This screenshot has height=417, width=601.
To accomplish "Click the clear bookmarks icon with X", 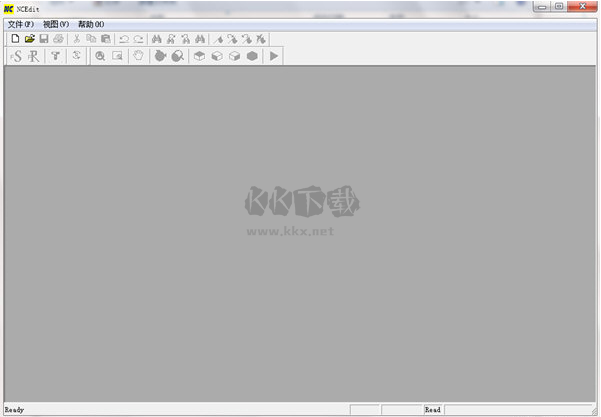I will click(x=261, y=39).
